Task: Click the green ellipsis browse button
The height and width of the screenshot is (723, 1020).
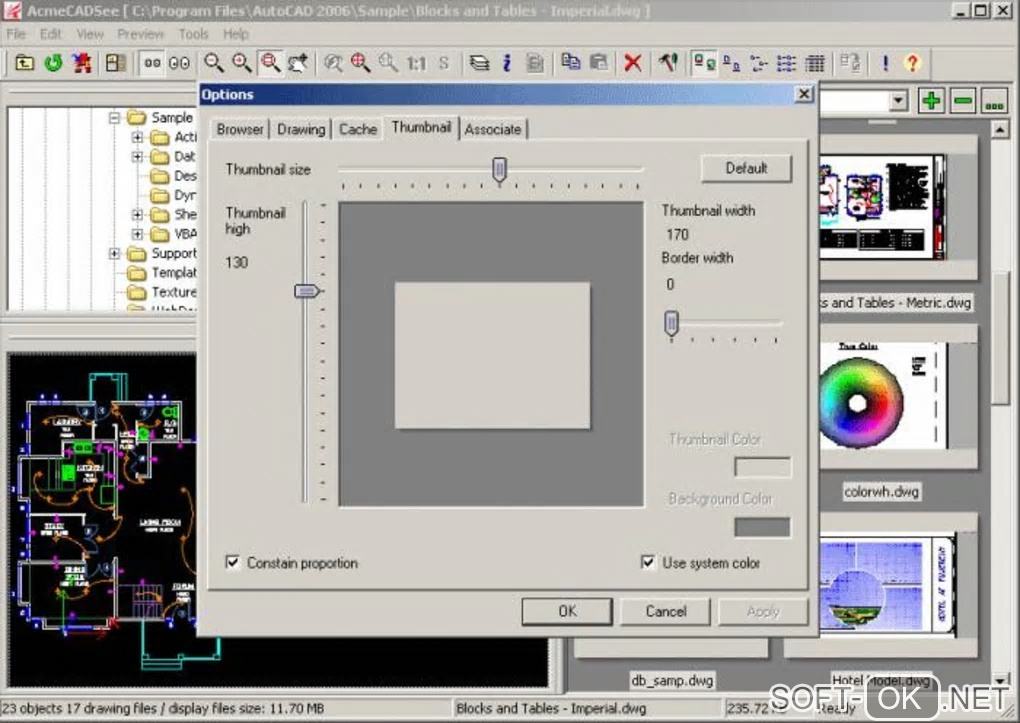Action: (x=994, y=101)
